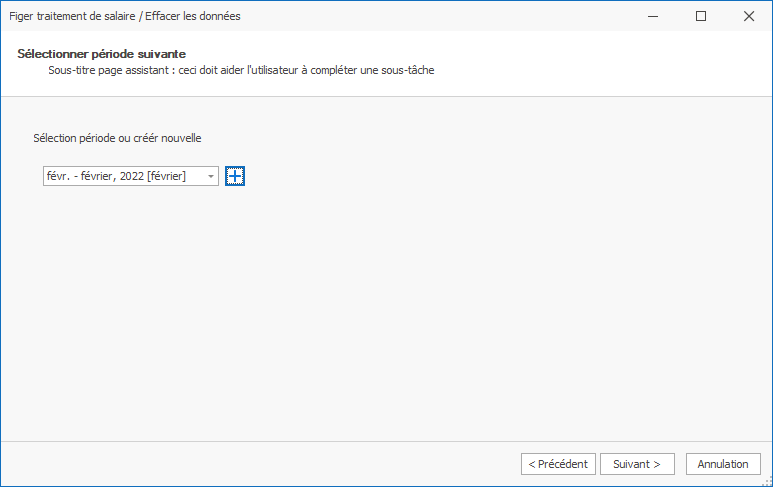
Task: Proceed by pressing Suivant
Action: pyautogui.click(x=636, y=464)
